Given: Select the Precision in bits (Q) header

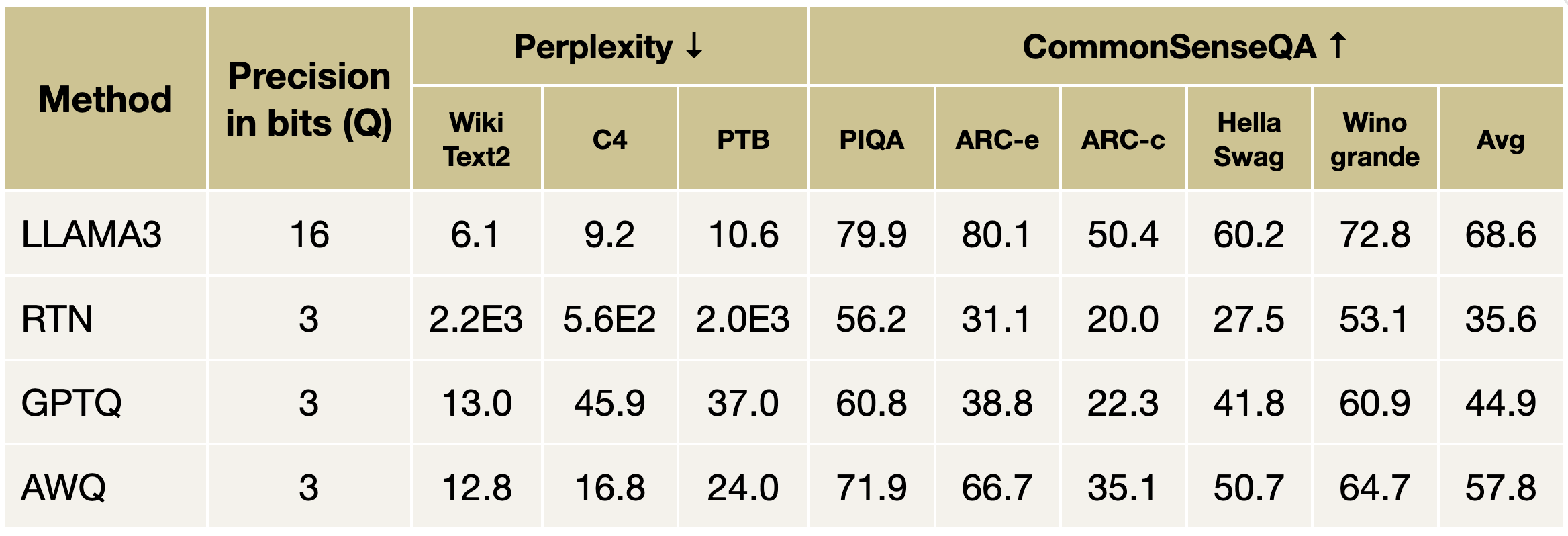Looking at the screenshot, I should [309, 99].
